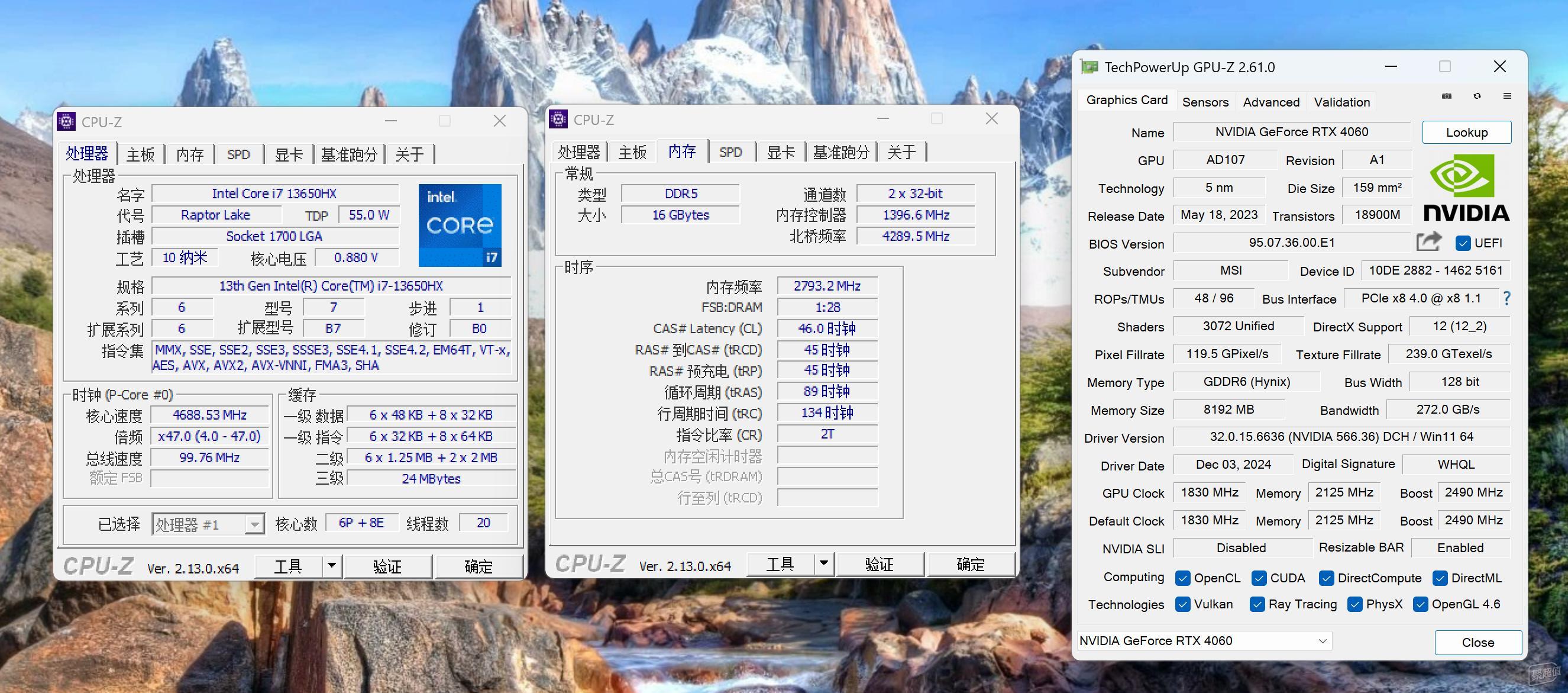Click the 工具 button in the memory CPU-Z window
The height and width of the screenshot is (693, 1568).
[x=780, y=564]
